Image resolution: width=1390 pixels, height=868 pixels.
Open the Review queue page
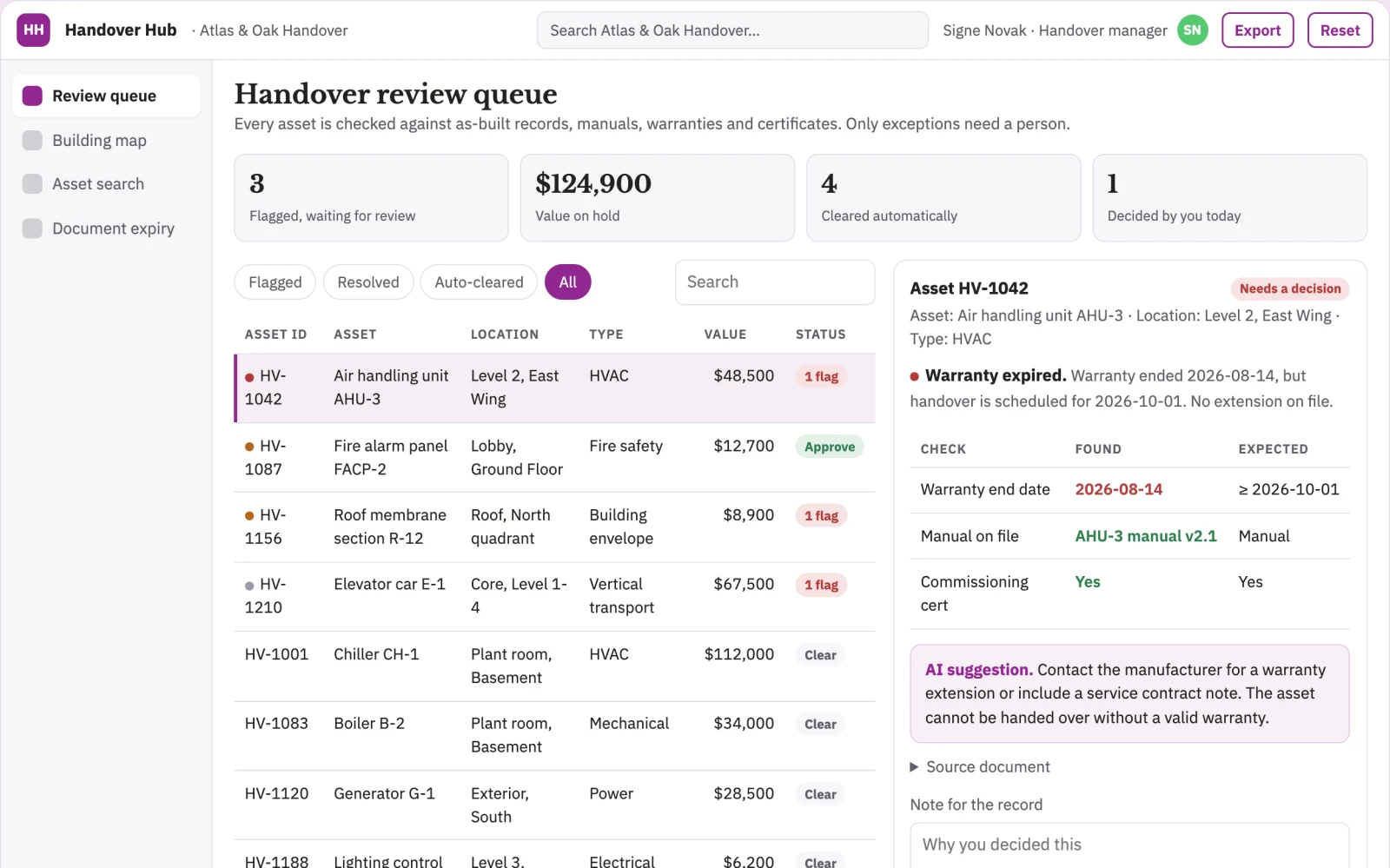tap(106, 96)
